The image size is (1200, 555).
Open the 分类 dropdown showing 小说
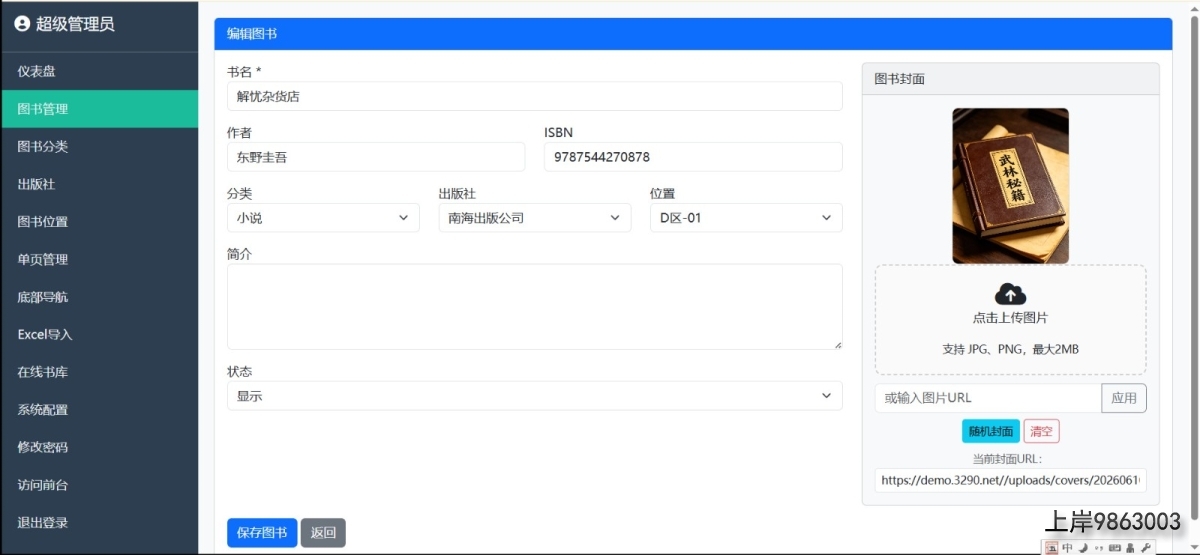[x=323, y=218]
